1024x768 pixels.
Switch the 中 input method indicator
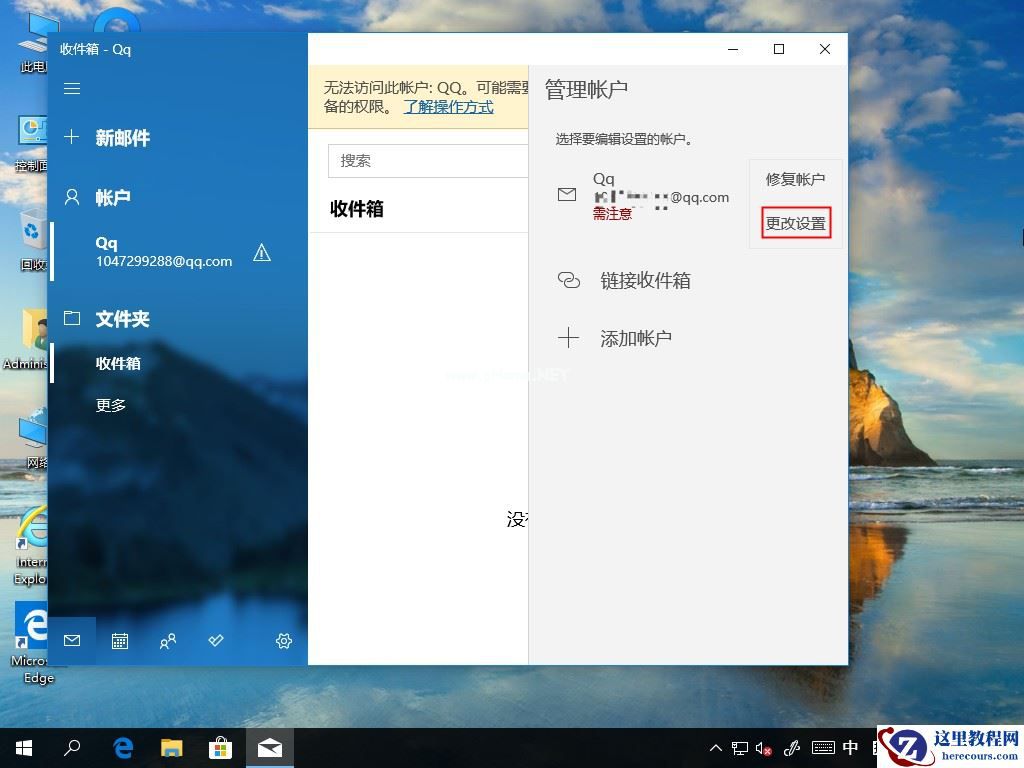(849, 747)
